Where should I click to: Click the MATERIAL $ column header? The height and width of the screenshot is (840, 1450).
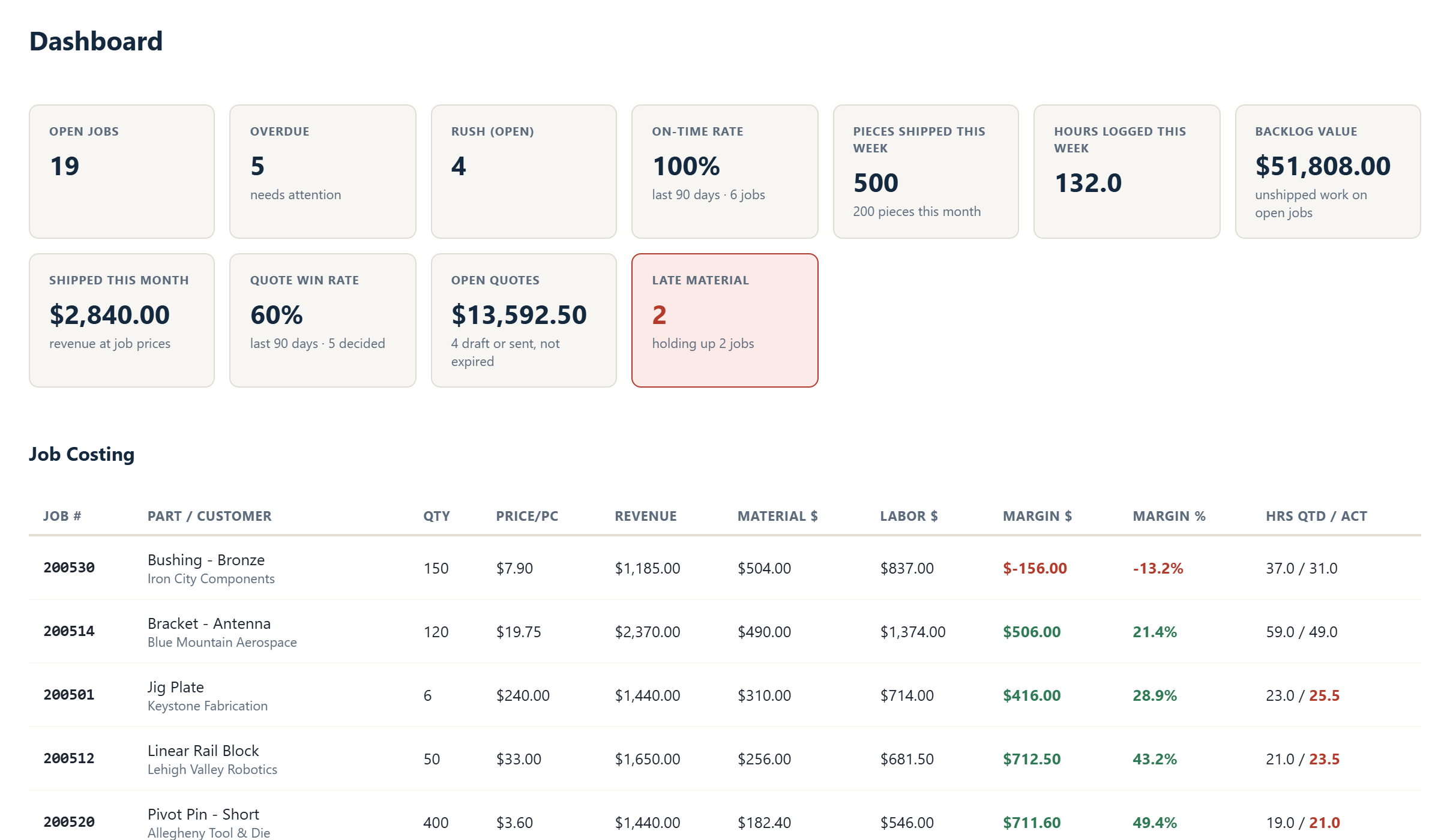(778, 516)
